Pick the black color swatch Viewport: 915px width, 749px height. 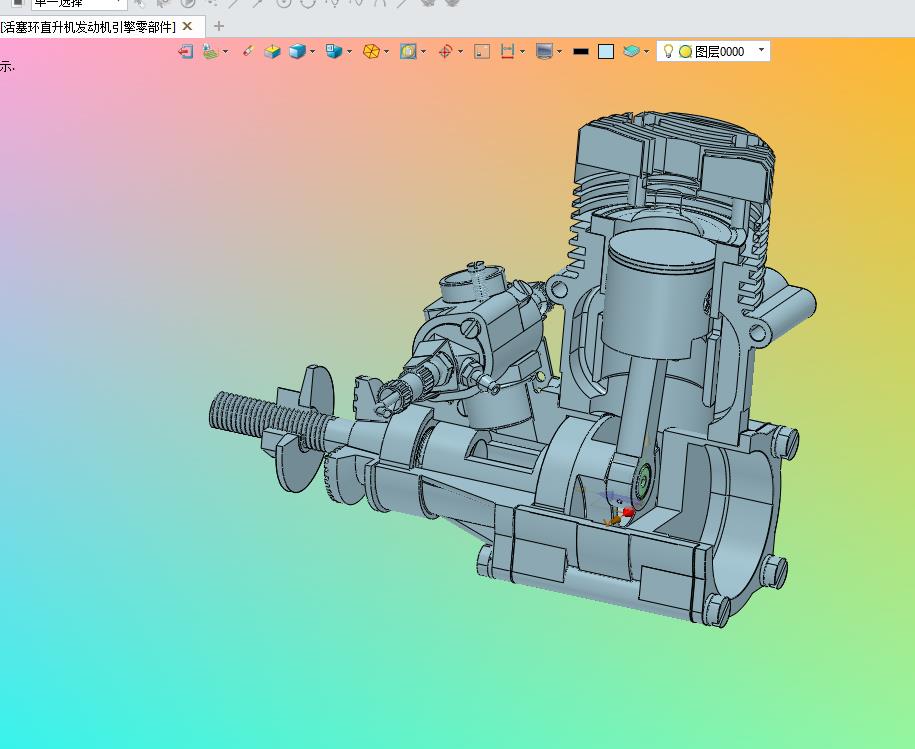[581, 51]
